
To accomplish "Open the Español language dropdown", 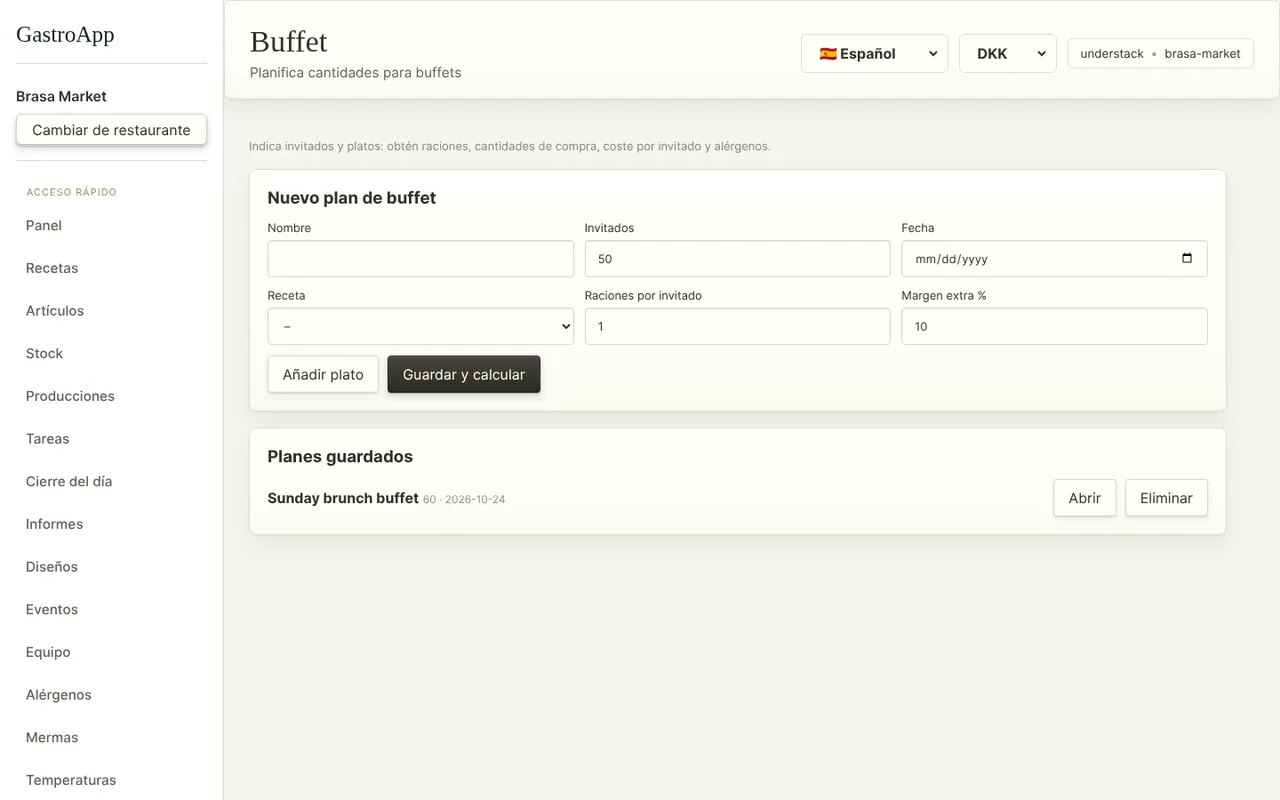I will pos(875,54).
